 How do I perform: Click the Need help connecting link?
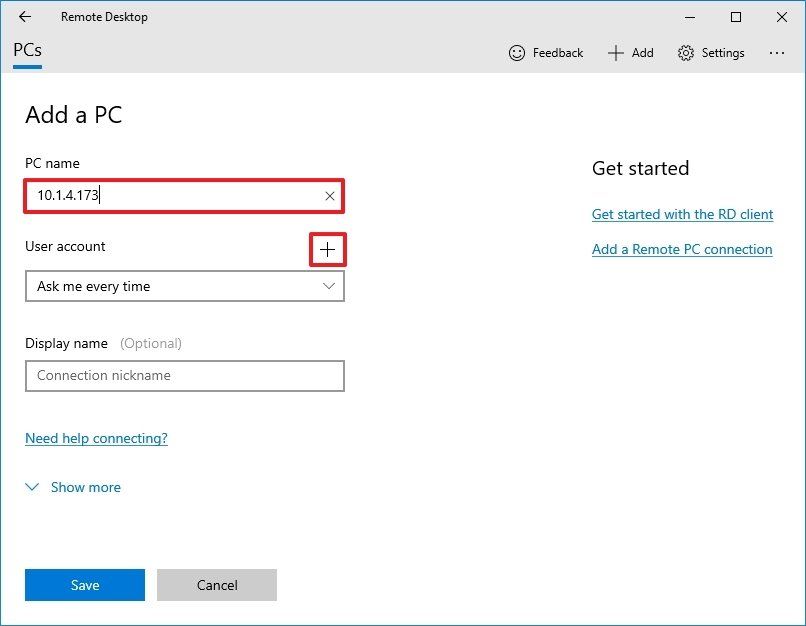[96, 438]
